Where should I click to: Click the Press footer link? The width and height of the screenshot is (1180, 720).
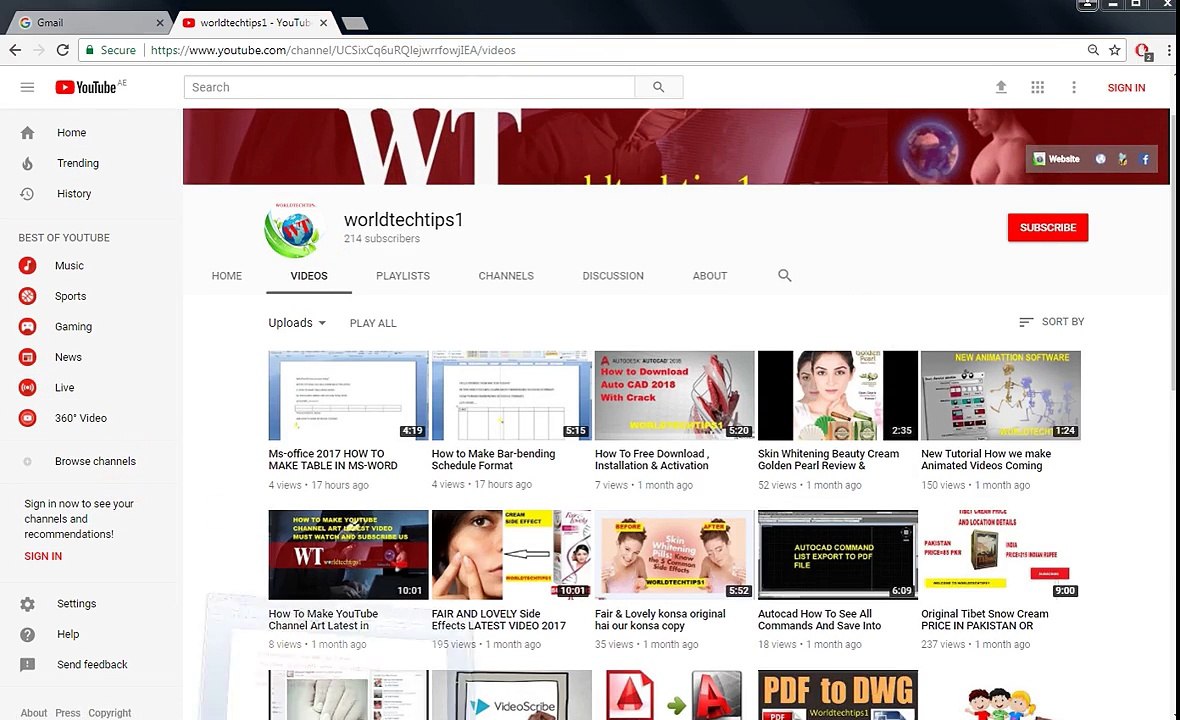(x=67, y=712)
